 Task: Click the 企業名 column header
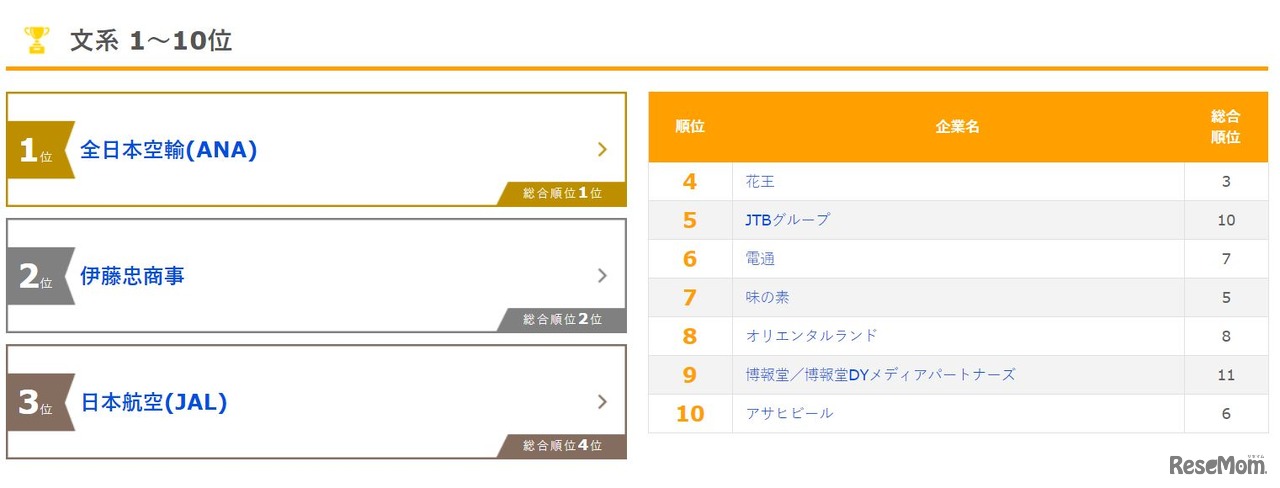pyautogui.click(x=957, y=127)
